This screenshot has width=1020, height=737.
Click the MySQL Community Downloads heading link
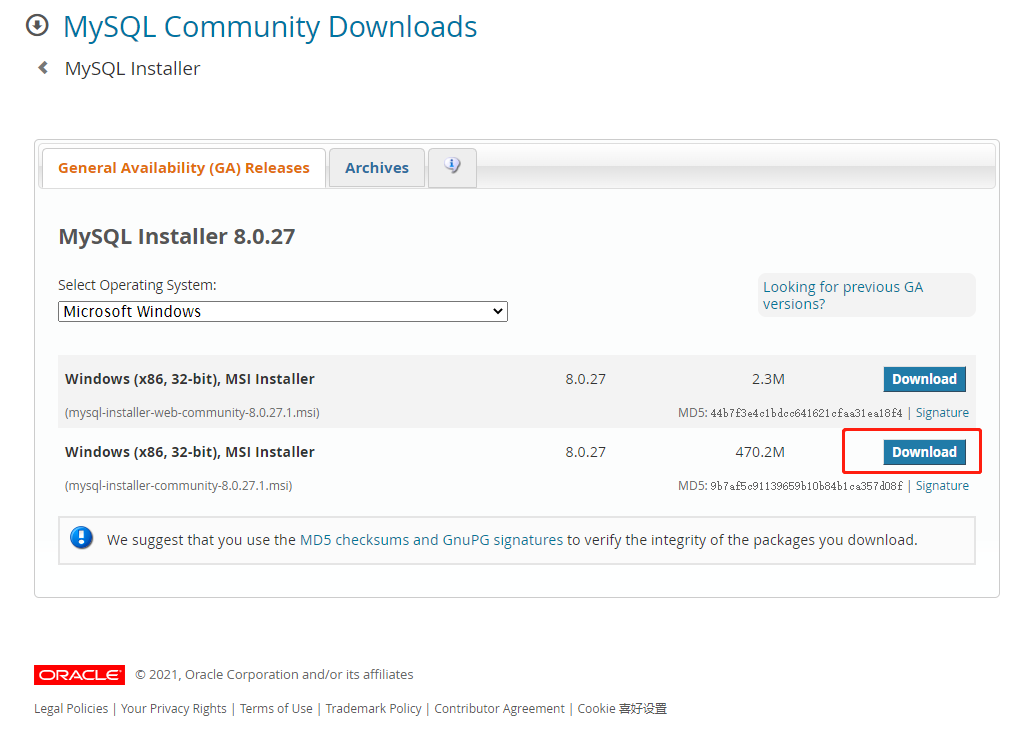270,27
